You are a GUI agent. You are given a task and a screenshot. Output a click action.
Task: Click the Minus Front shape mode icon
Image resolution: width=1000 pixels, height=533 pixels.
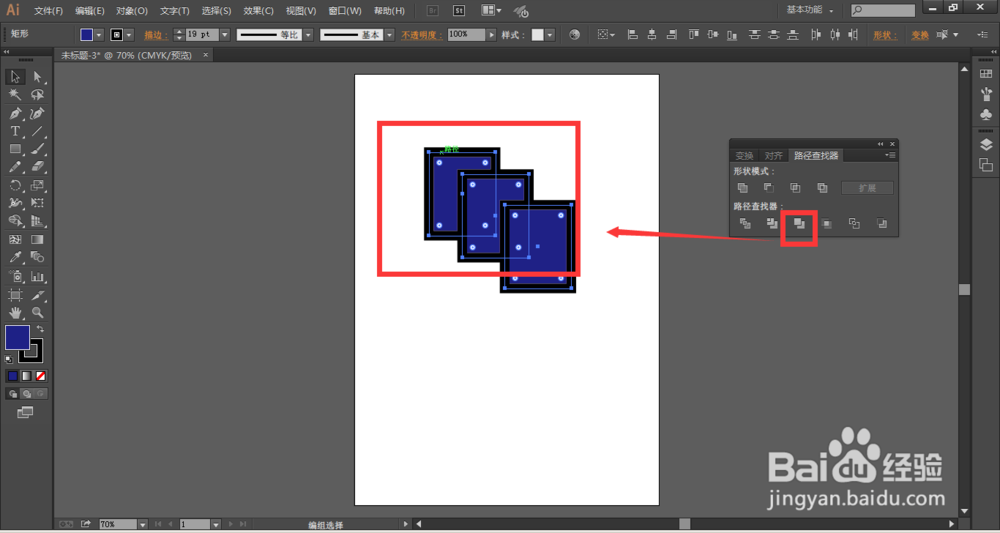point(769,188)
